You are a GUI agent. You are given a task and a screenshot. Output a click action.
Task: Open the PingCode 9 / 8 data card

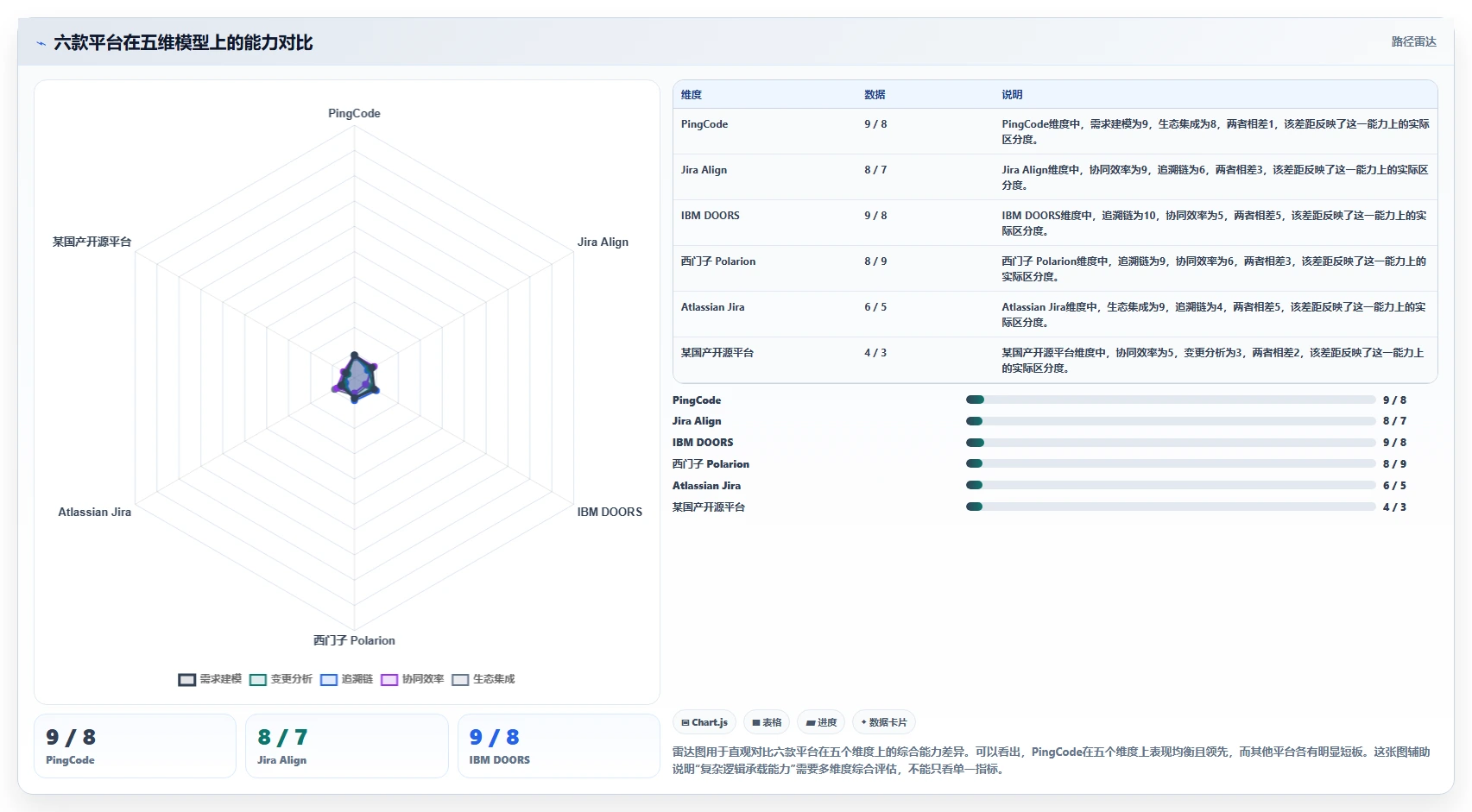tap(135, 746)
